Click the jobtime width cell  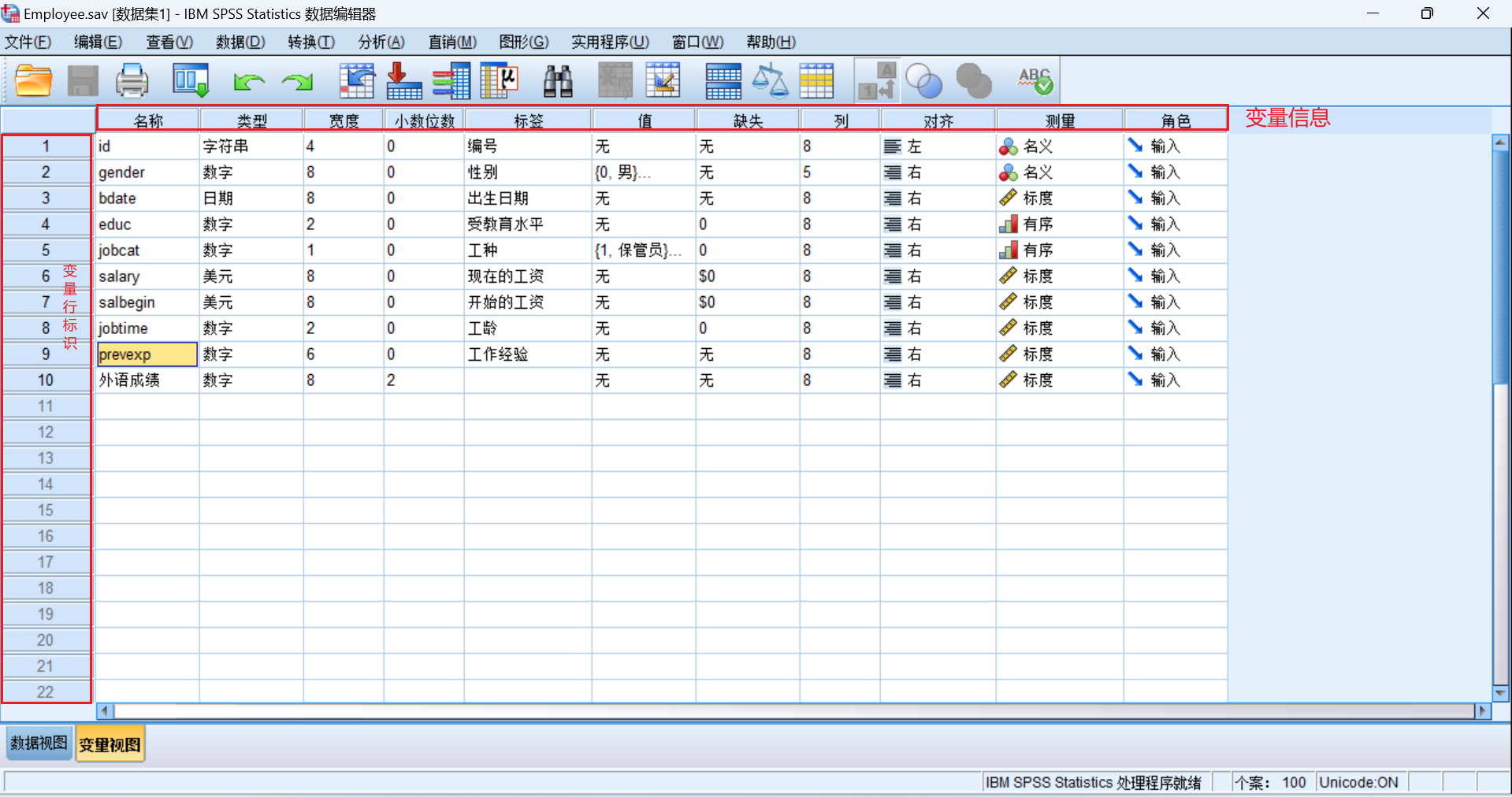pos(344,328)
